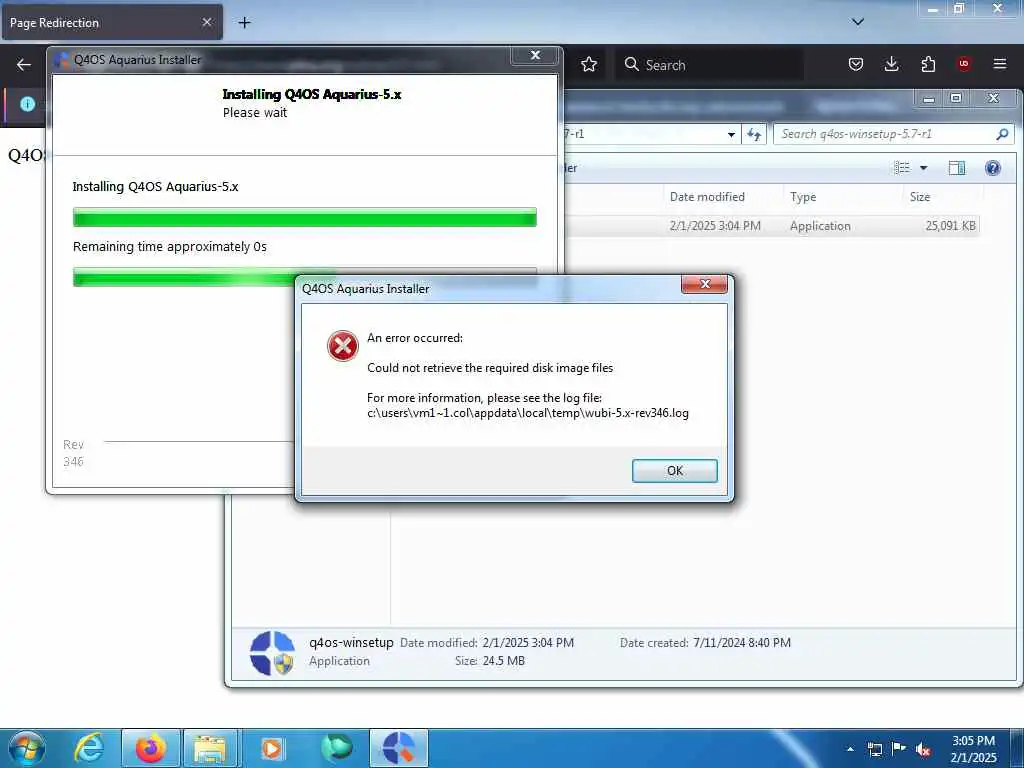Toggle Explorer preview pane
This screenshot has height=768, width=1024.
coord(957,168)
